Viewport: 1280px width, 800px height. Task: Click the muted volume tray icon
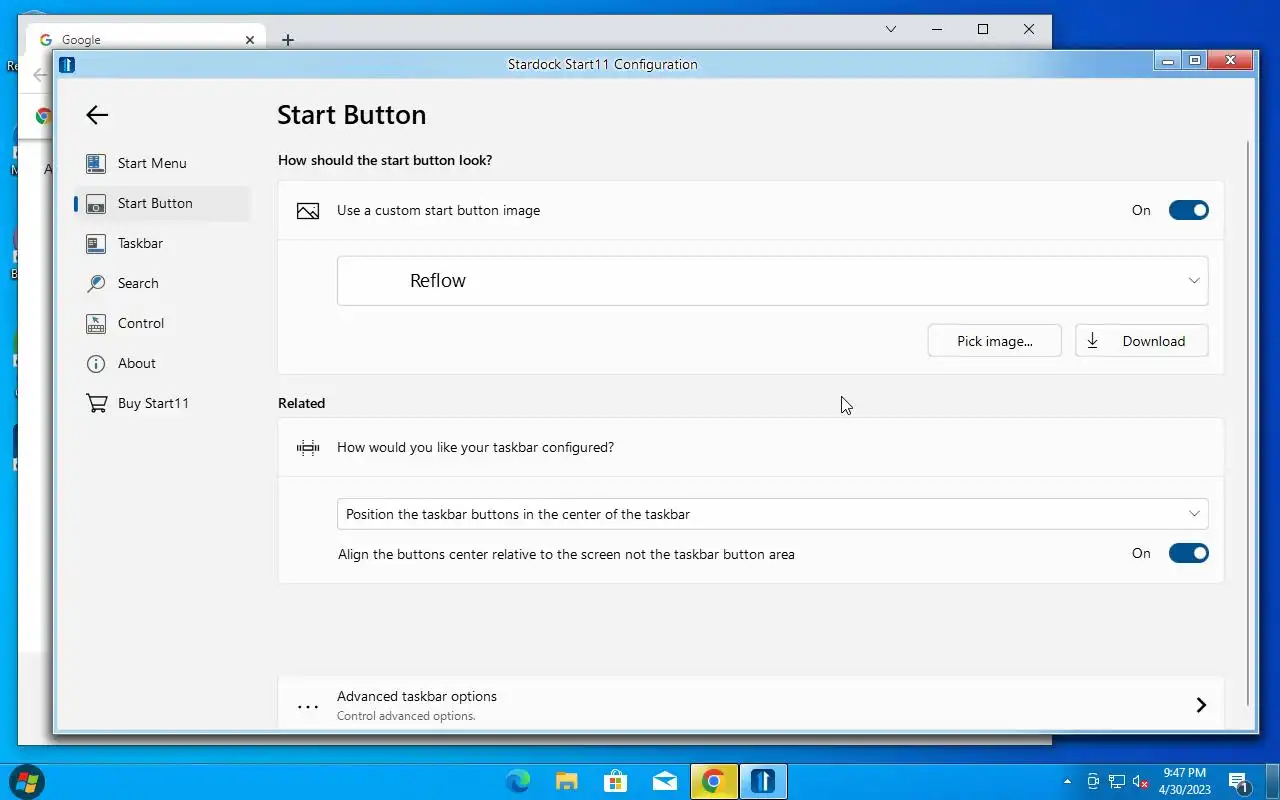(1141, 781)
